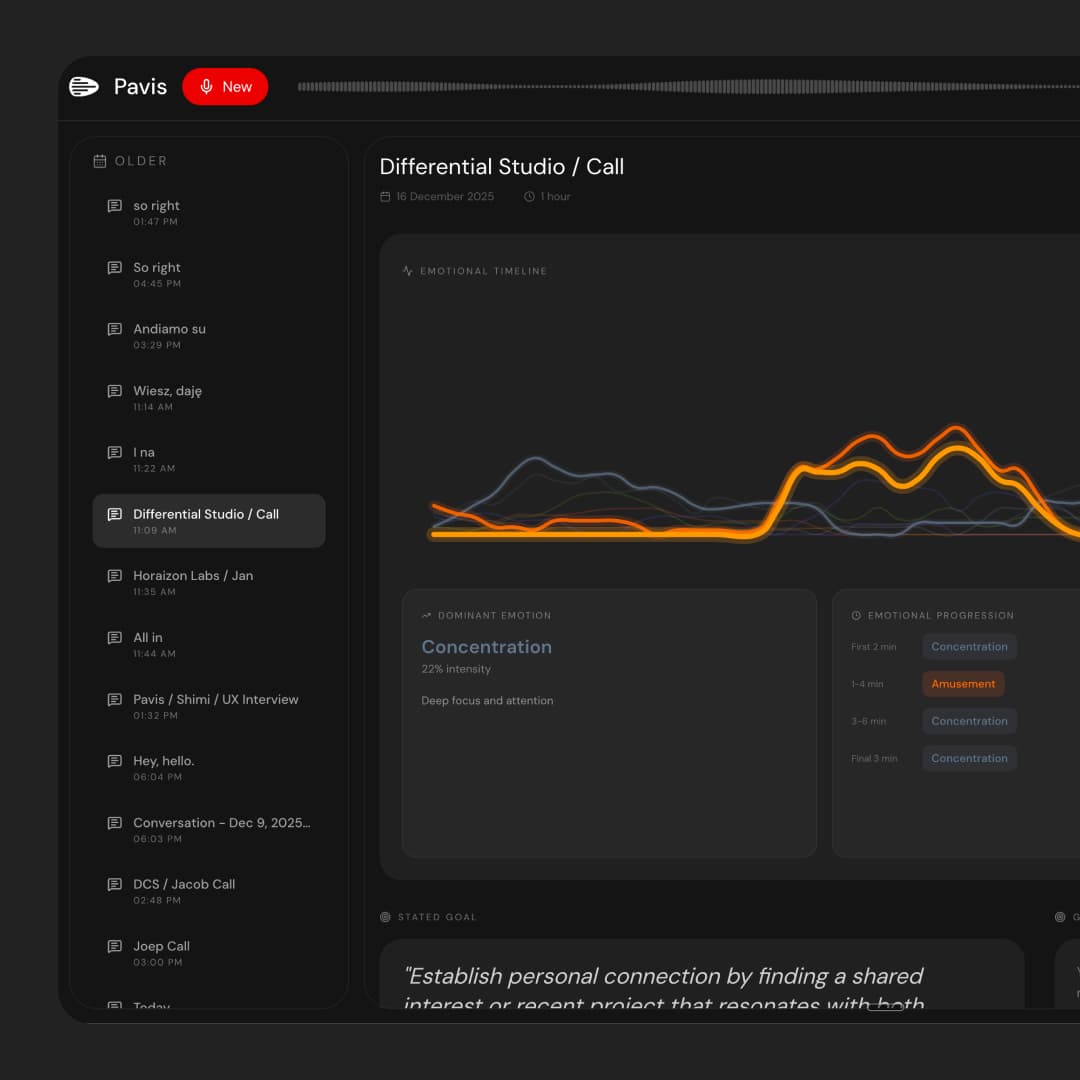The image size is (1080, 1080).
Task: Click the stated goal quote card
Action: coord(702,975)
